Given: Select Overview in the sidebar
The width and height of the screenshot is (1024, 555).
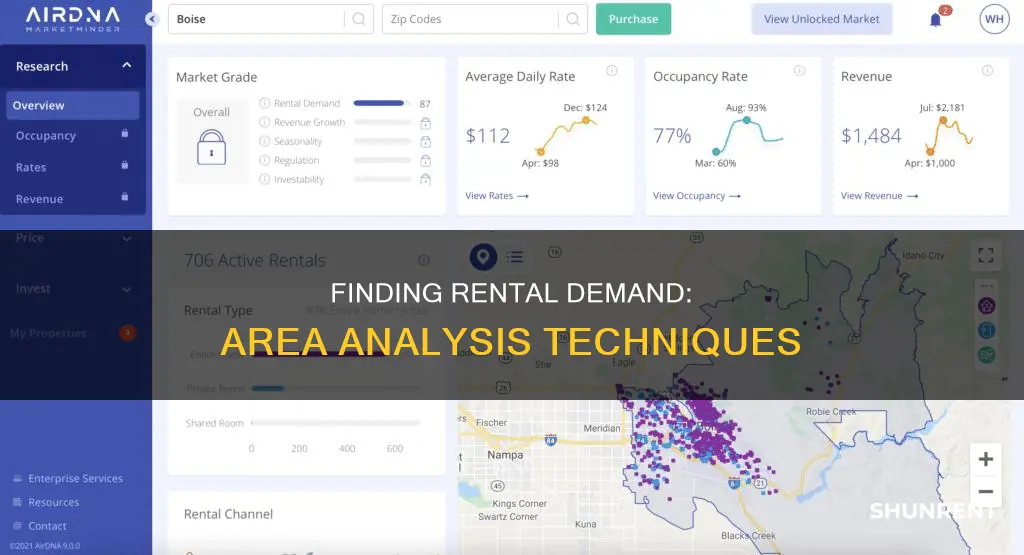Looking at the screenshot, I should (x=72, y=105).
